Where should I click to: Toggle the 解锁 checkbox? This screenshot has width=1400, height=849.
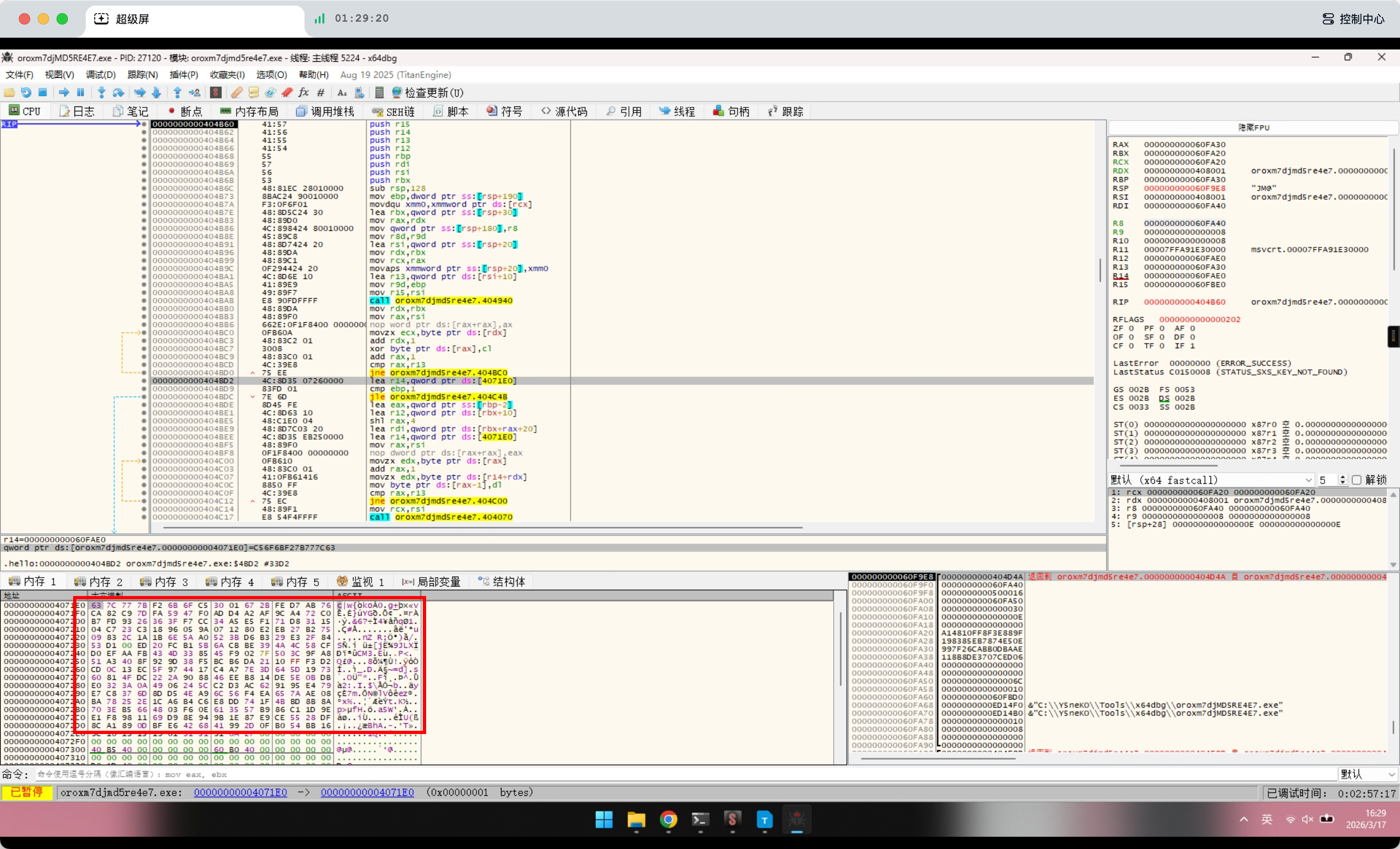[1357, 480]
